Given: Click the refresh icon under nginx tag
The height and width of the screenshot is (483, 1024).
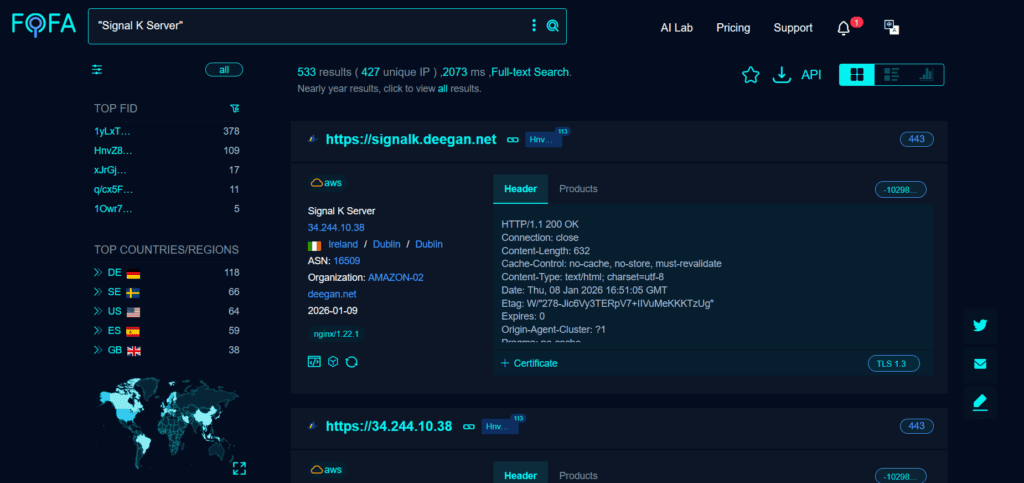Looking at the screenshot, I should [x=352, y=362].
